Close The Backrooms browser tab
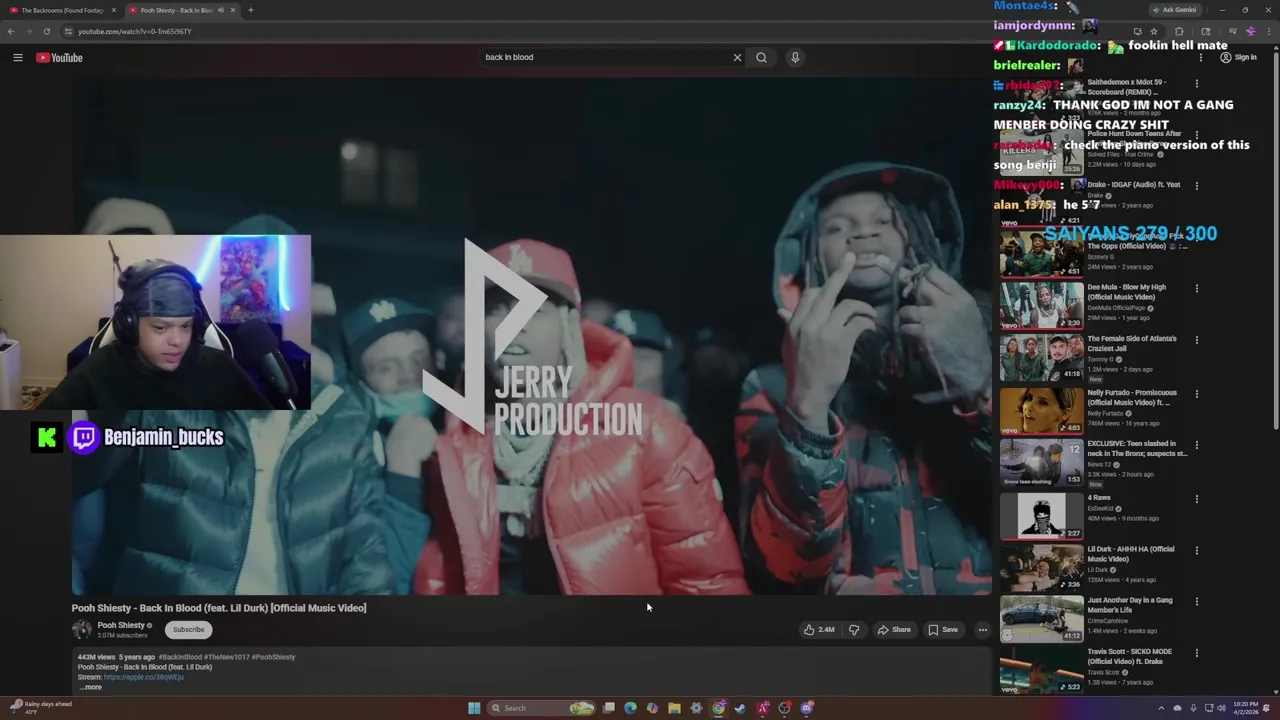Screen dimensions: 1280x720 (x=114, y=10)
